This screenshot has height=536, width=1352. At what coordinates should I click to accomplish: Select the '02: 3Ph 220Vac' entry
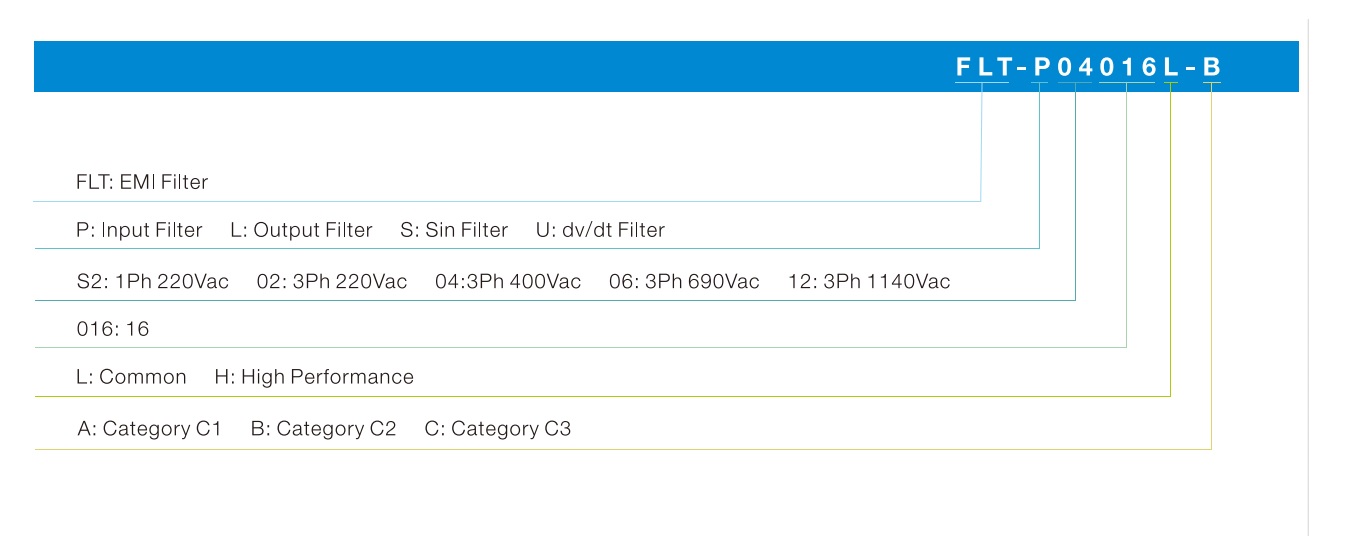point(332,282)
